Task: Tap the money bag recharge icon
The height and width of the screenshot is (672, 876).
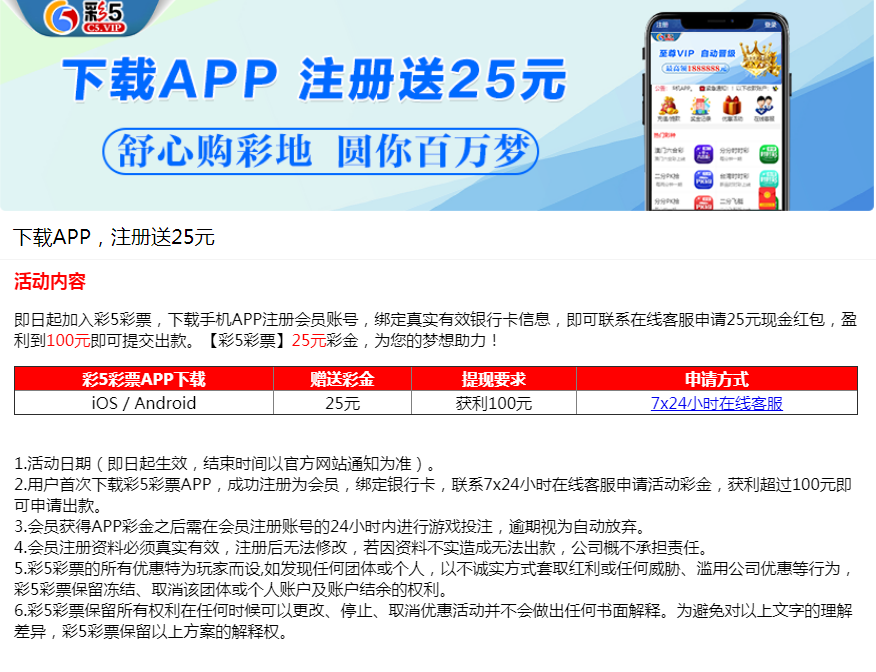Action: [669, 105]
